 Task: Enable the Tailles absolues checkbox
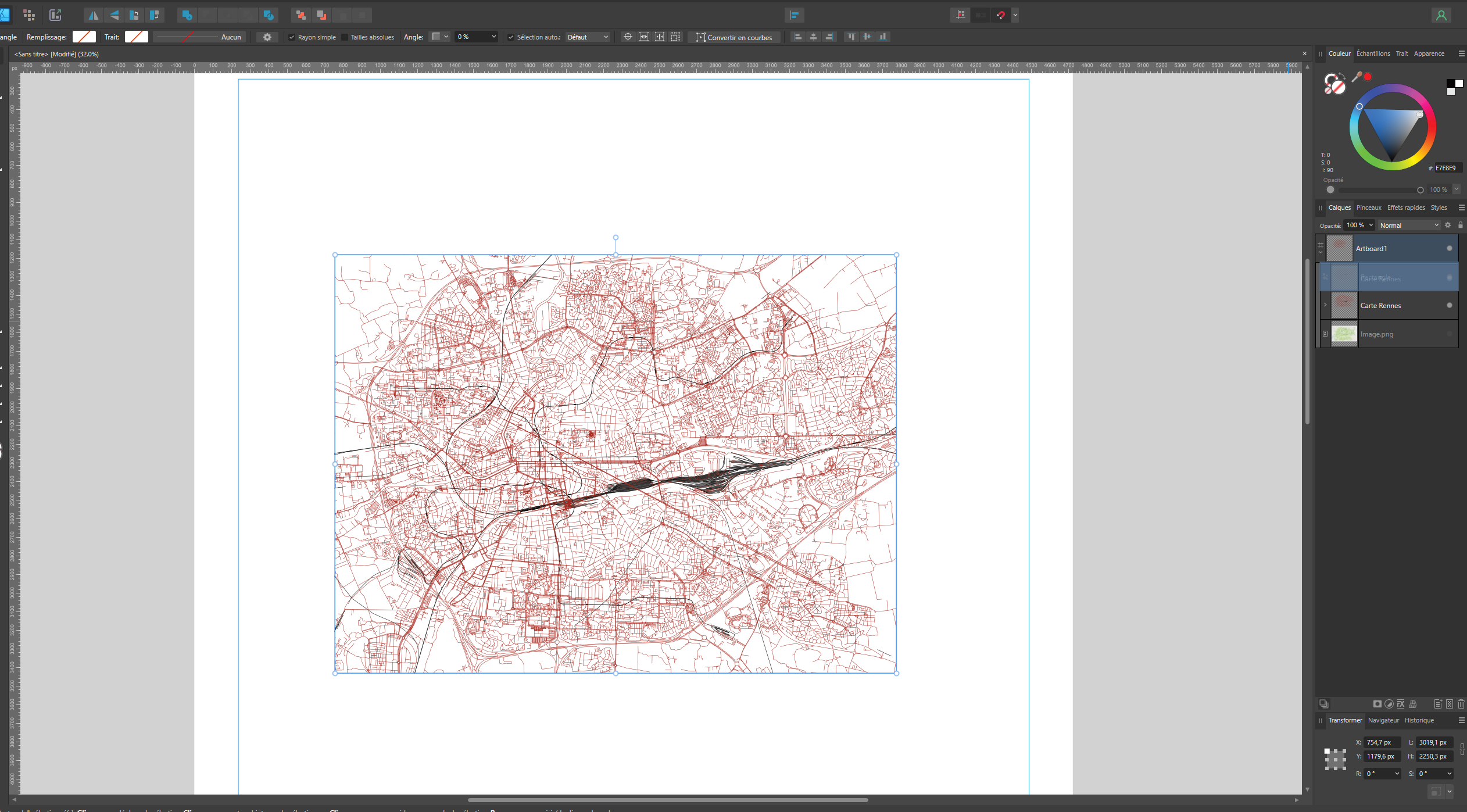pyautogui.click(x=345, y=37)
